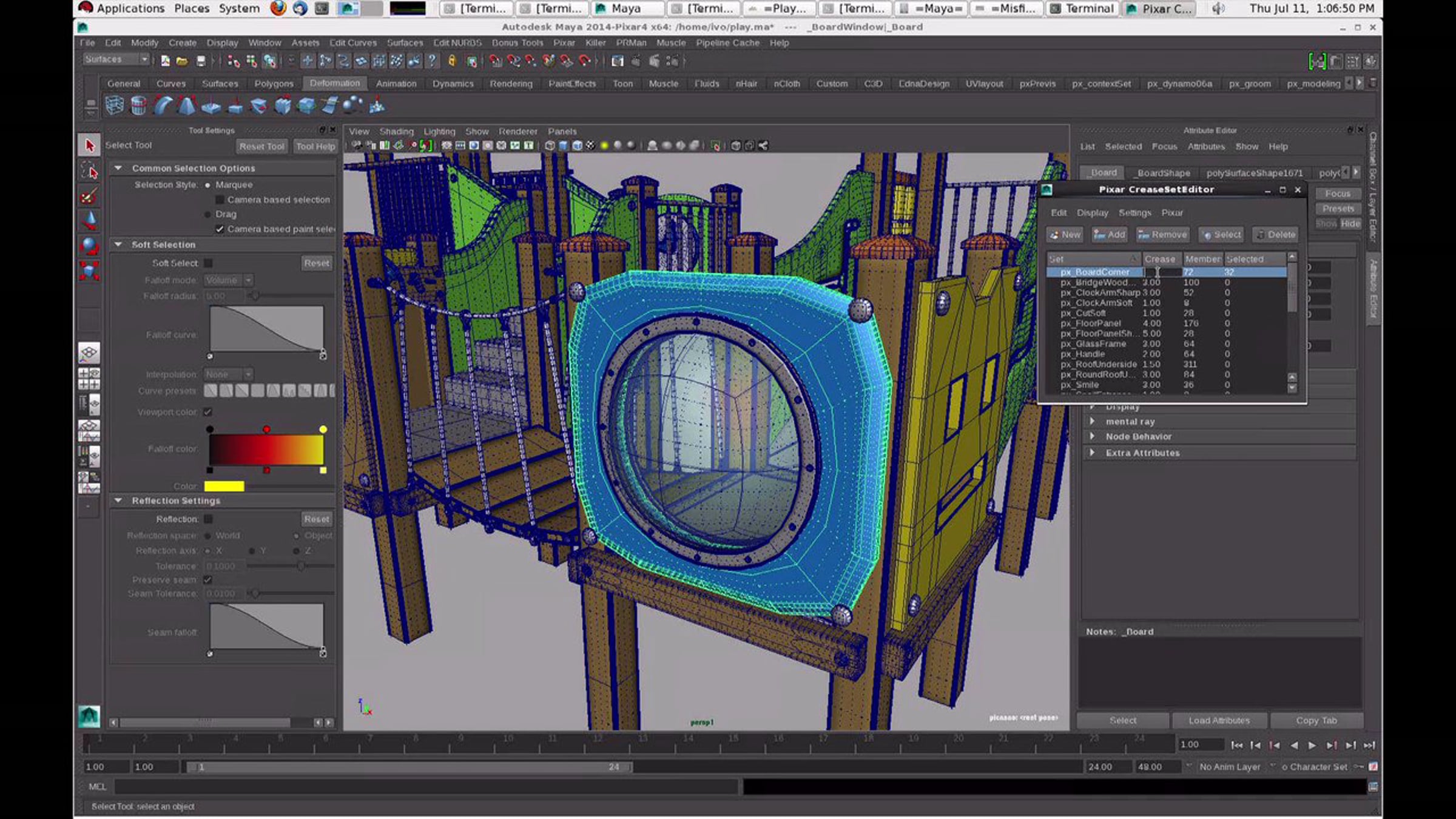Set single perspective view layout
The height and width of the screenshot is (819, 1456).
pyautogui.click(x=89, y=352)
